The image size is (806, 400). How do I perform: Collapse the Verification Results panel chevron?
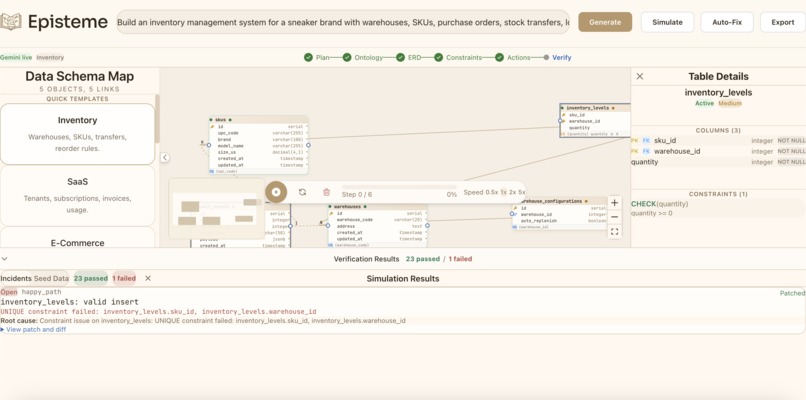tap(5, 259)
